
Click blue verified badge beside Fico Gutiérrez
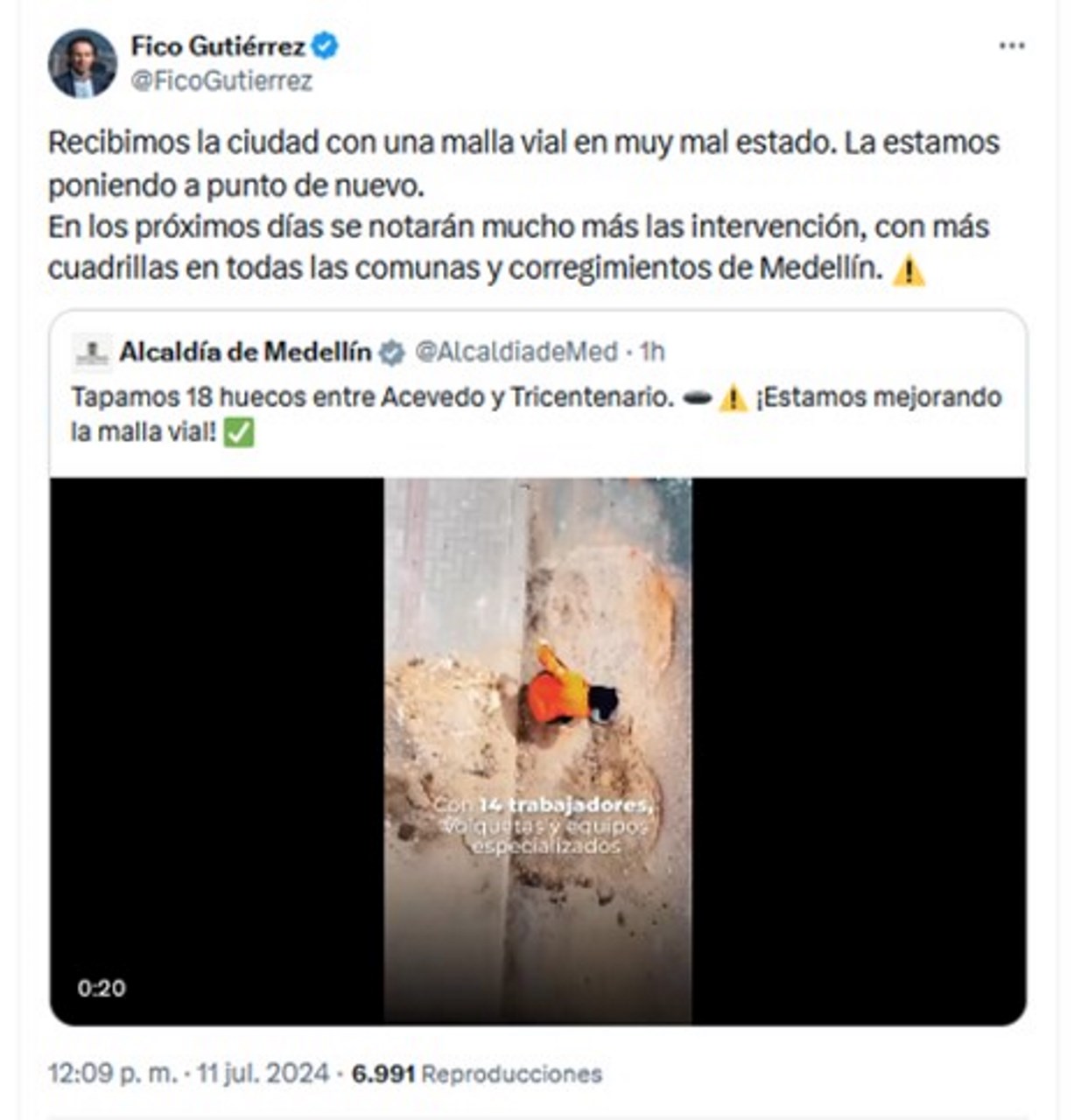325,45
